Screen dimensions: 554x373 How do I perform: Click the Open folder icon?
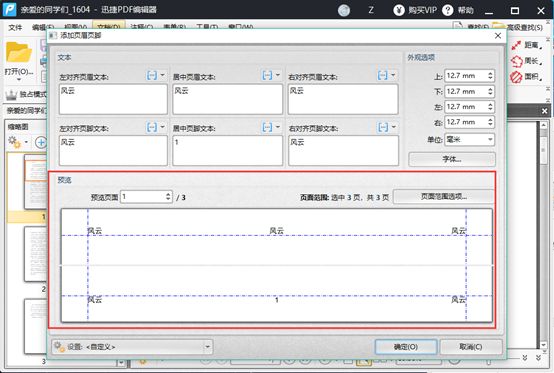pyautogui.click(x=18, y=52)
